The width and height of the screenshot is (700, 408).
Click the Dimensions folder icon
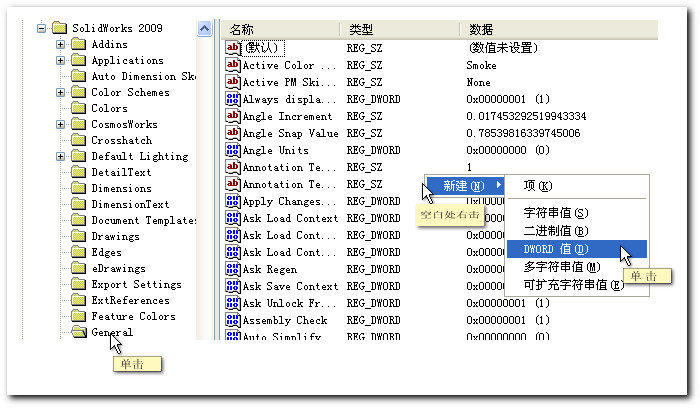(79, 188)
